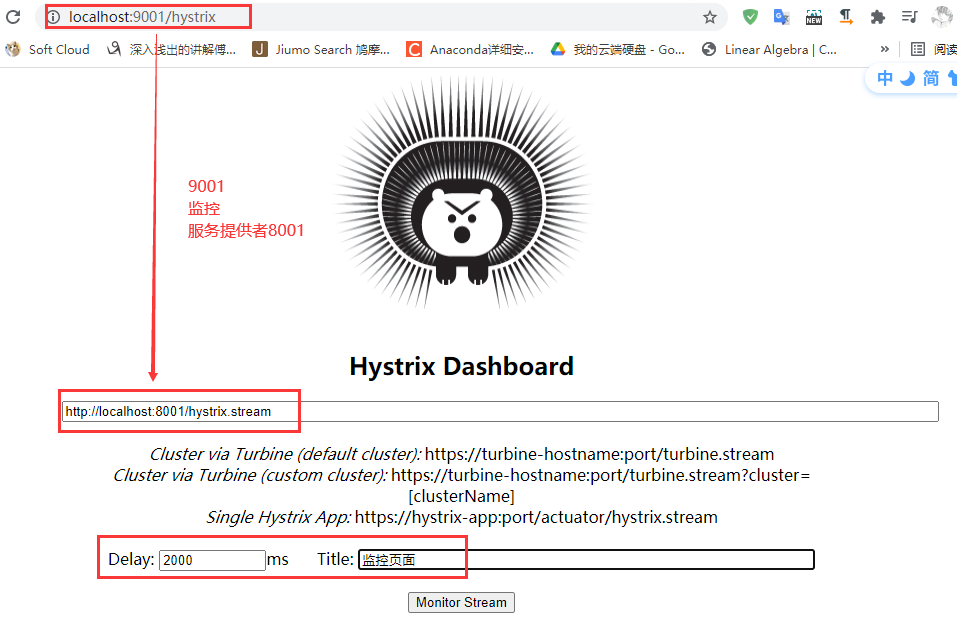The width and height of the screenshot is (957, 618).
Task: Open the Anaconda详细安... bookmark
Action: (471, 49)
